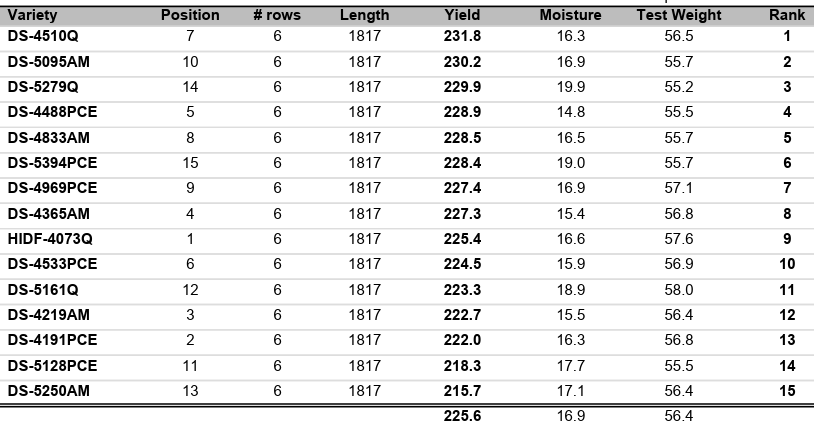
Task: Click the # rows column header
Action: 277,15
